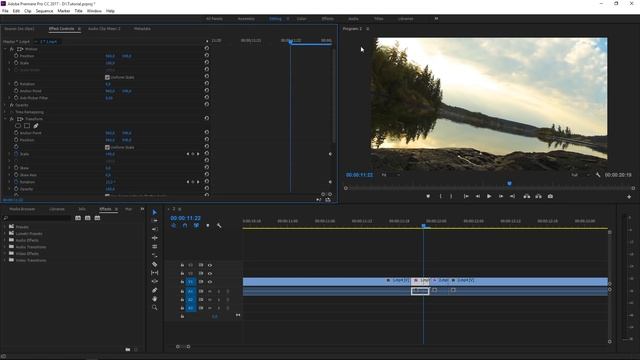Image resolution: width=640 pixels, height=360 pixels.
Task: Click the timeline Add Marker icon
Action: tap(208, 226)
